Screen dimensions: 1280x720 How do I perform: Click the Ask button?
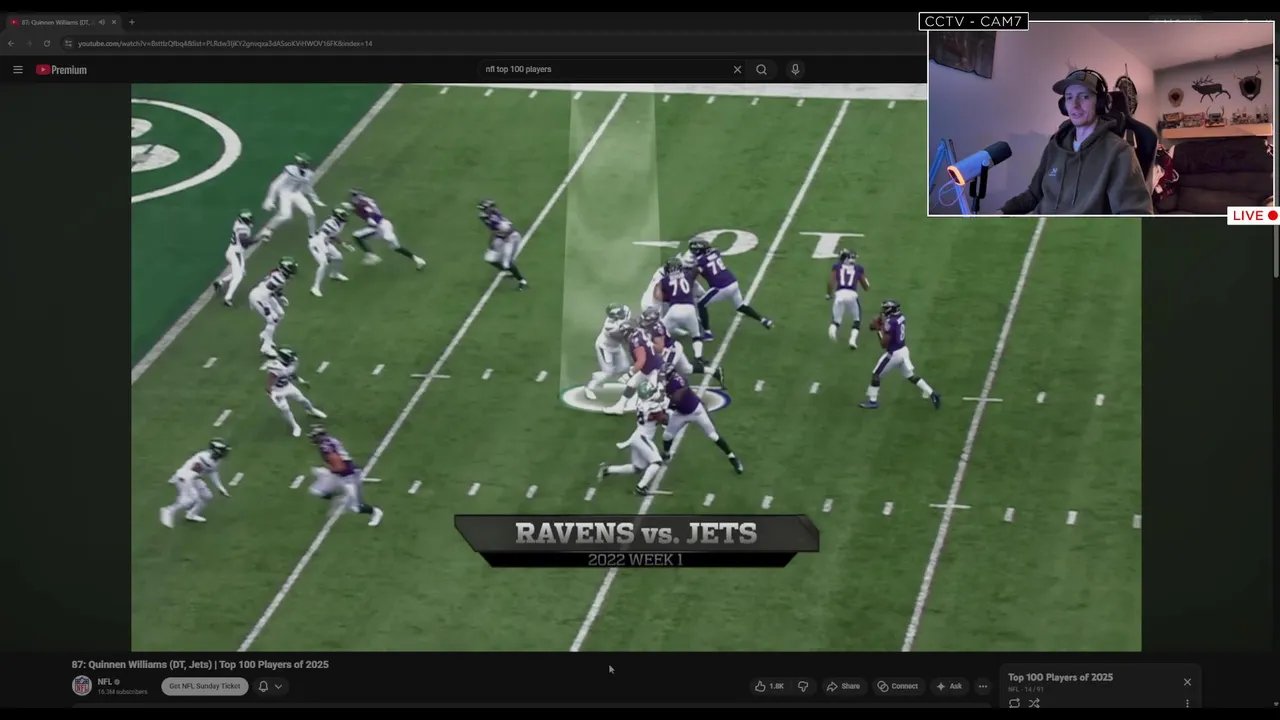pyautogui.click(x=949, y=686)
